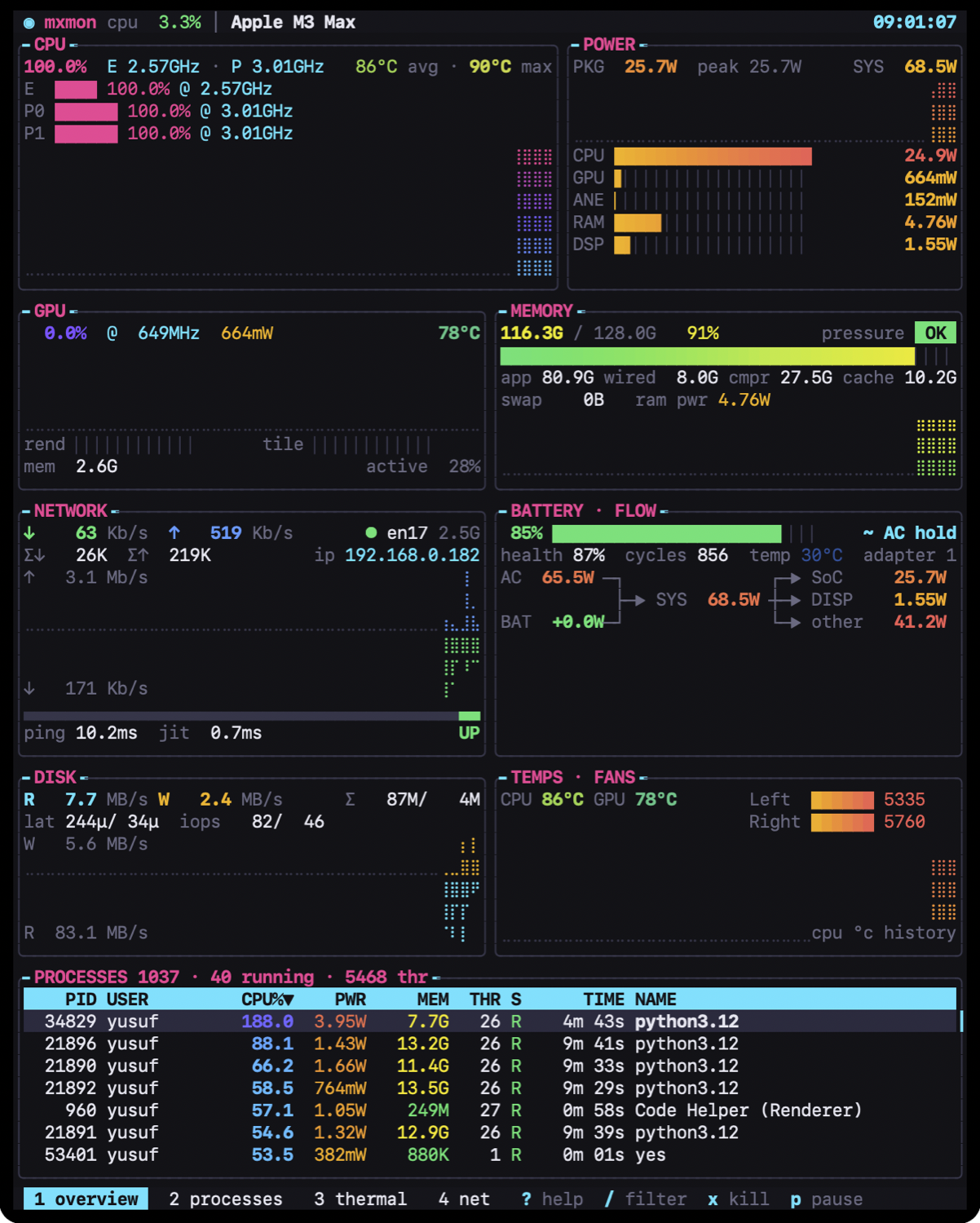
Task: Activate the / filter command
Action: 646,1199
